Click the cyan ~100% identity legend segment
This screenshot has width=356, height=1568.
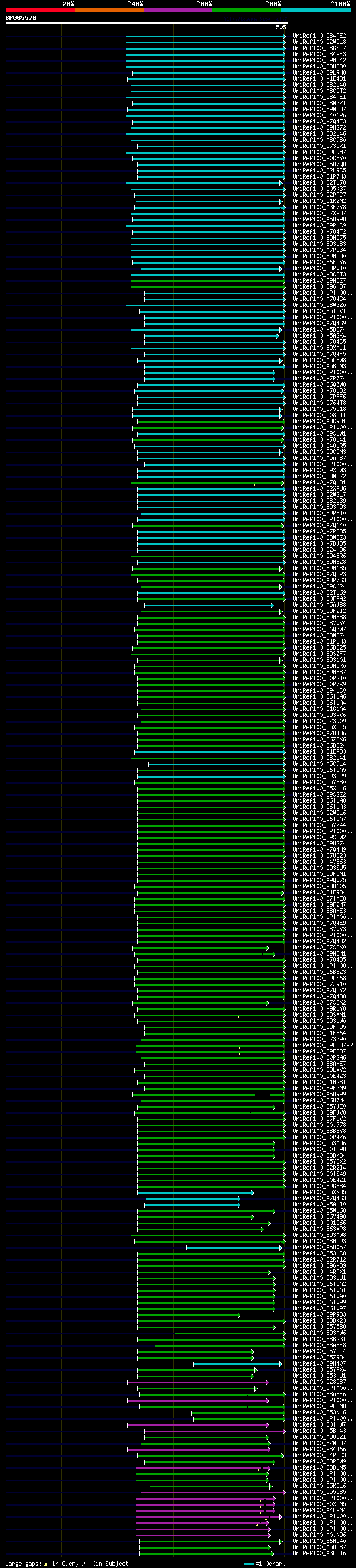click(316, 10)
